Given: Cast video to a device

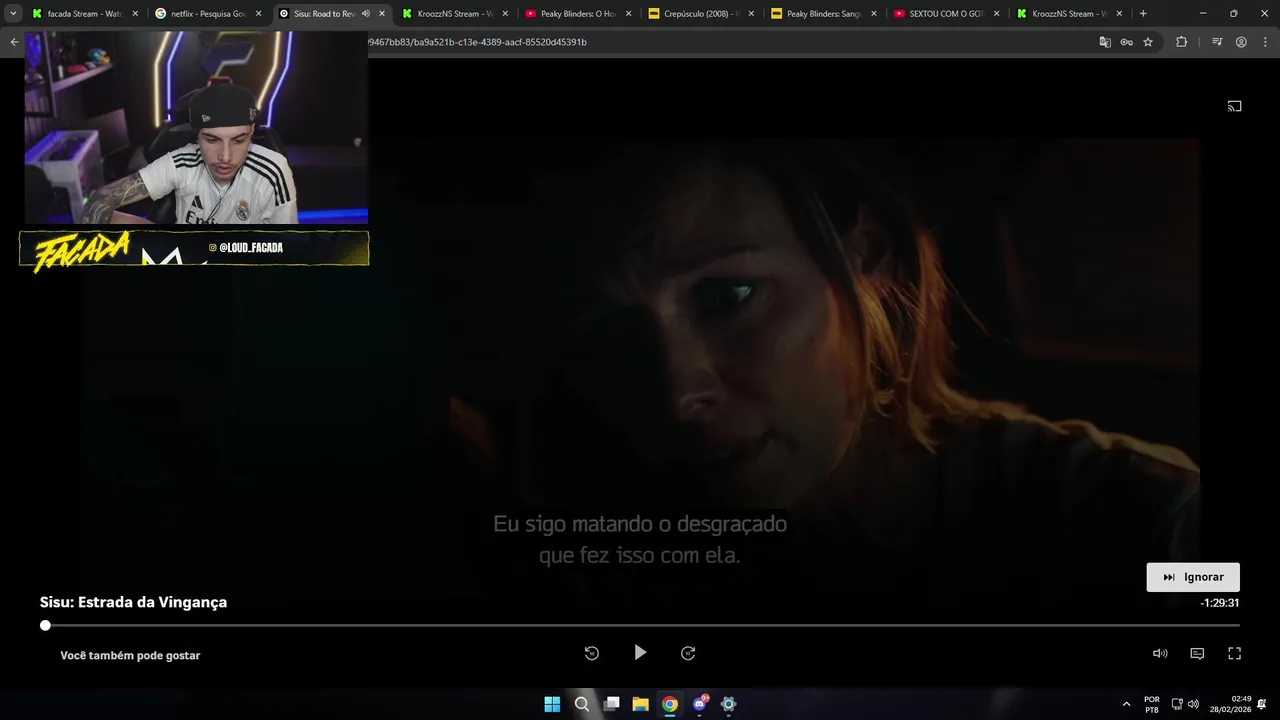Looking at the screenshot, I should [1234, 106].
